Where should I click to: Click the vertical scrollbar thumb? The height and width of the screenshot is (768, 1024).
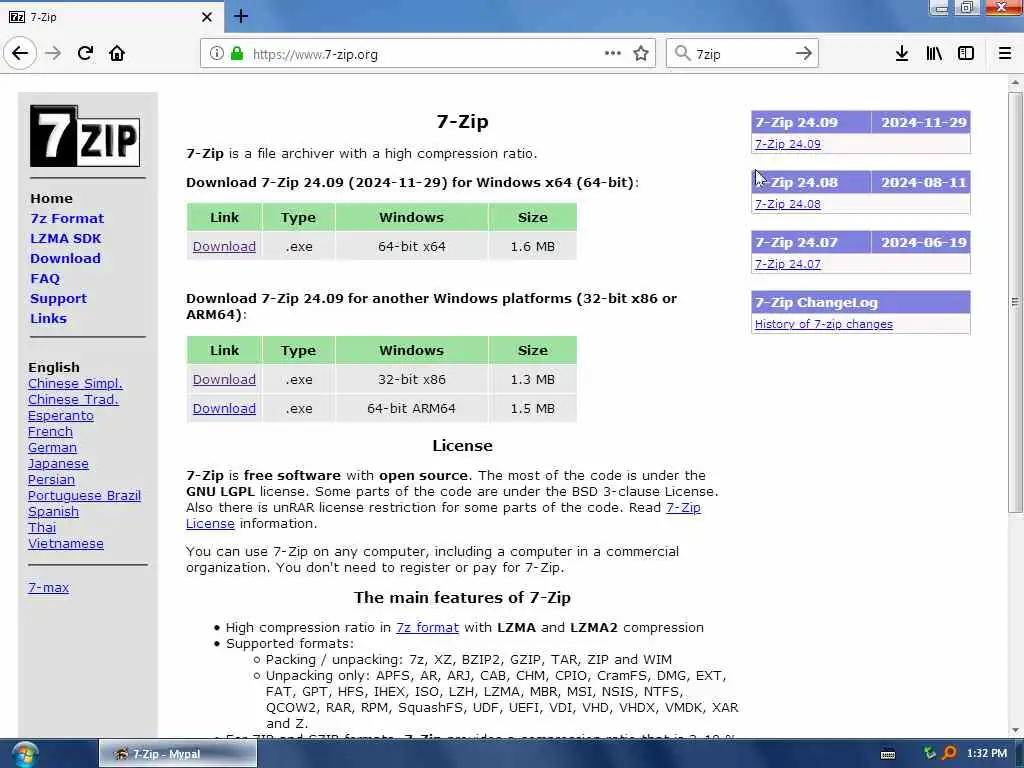(x=1015, y=302)
